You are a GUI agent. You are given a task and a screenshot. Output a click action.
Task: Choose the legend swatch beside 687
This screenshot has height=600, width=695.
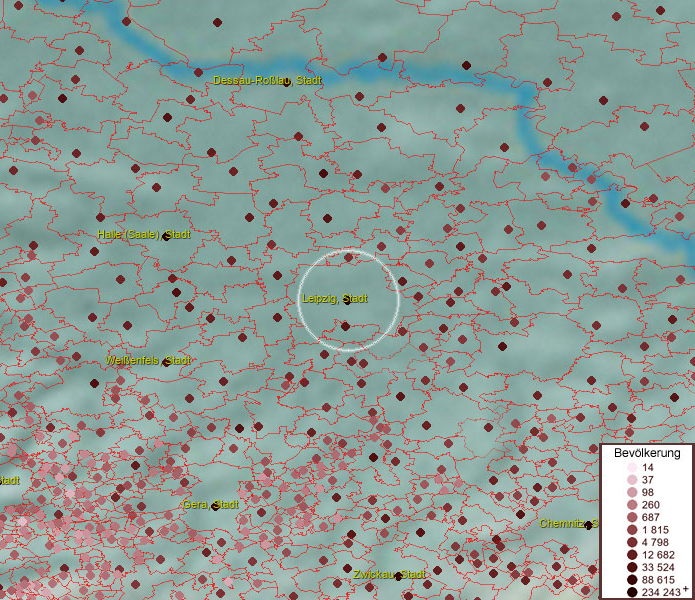point(632,517)
